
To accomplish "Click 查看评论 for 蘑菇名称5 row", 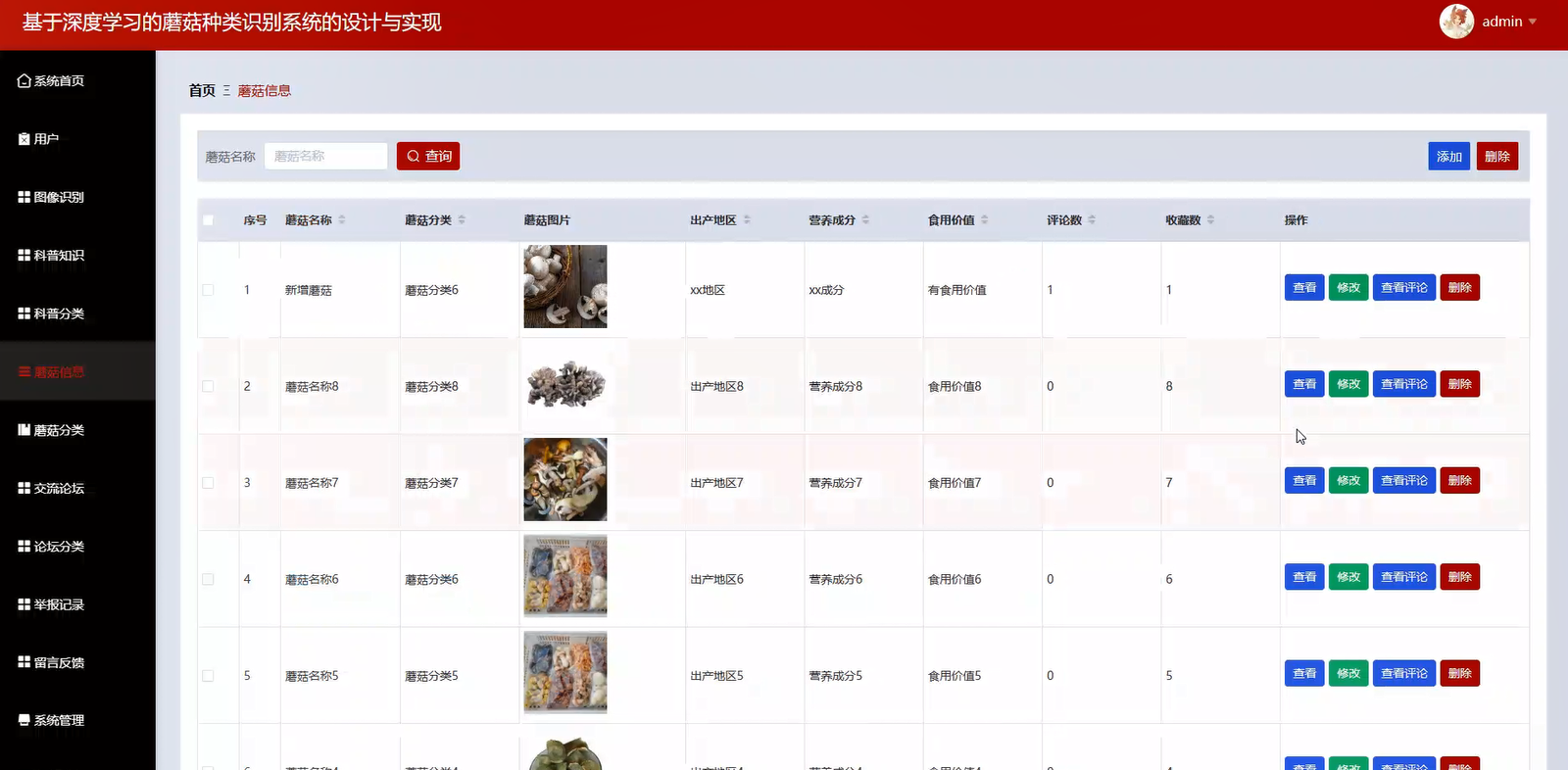I will [x=1404, y=674].
